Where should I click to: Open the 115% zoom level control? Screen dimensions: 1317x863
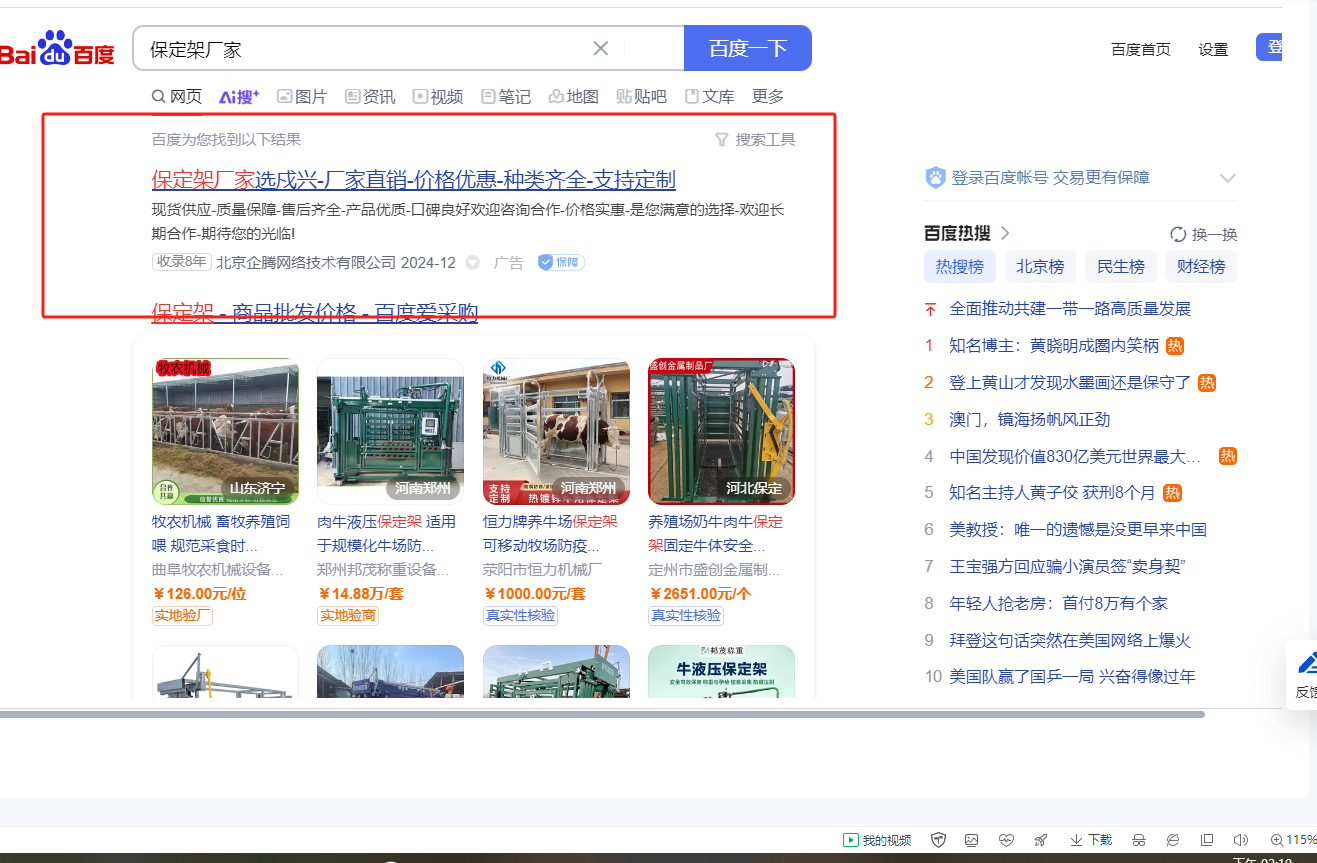click(x=1292, y=840)
